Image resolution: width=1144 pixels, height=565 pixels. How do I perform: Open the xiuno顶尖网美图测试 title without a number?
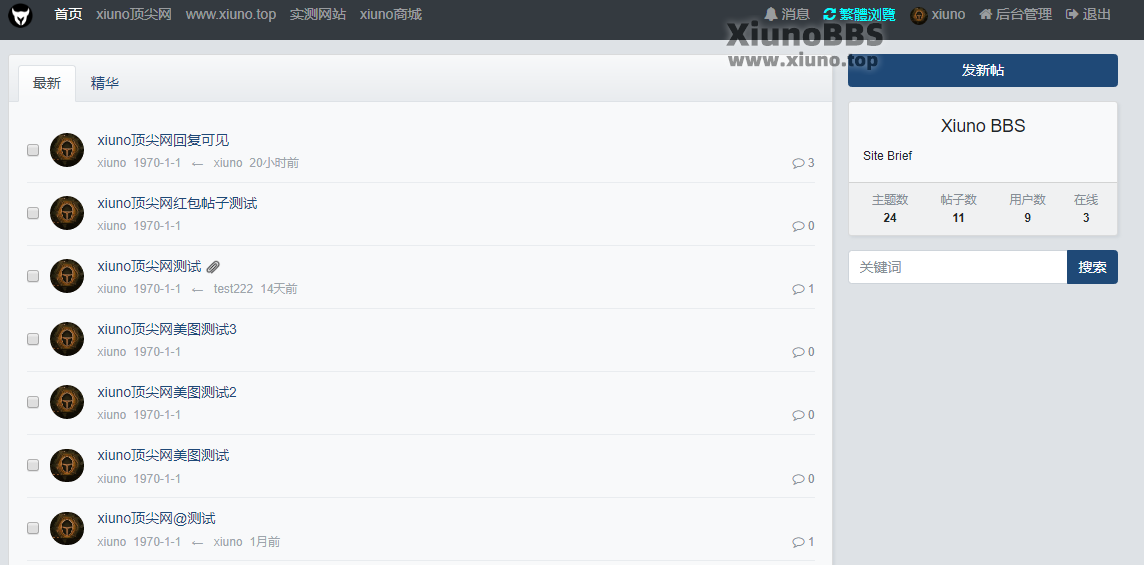pyautogui.click(x=163, y=456)
